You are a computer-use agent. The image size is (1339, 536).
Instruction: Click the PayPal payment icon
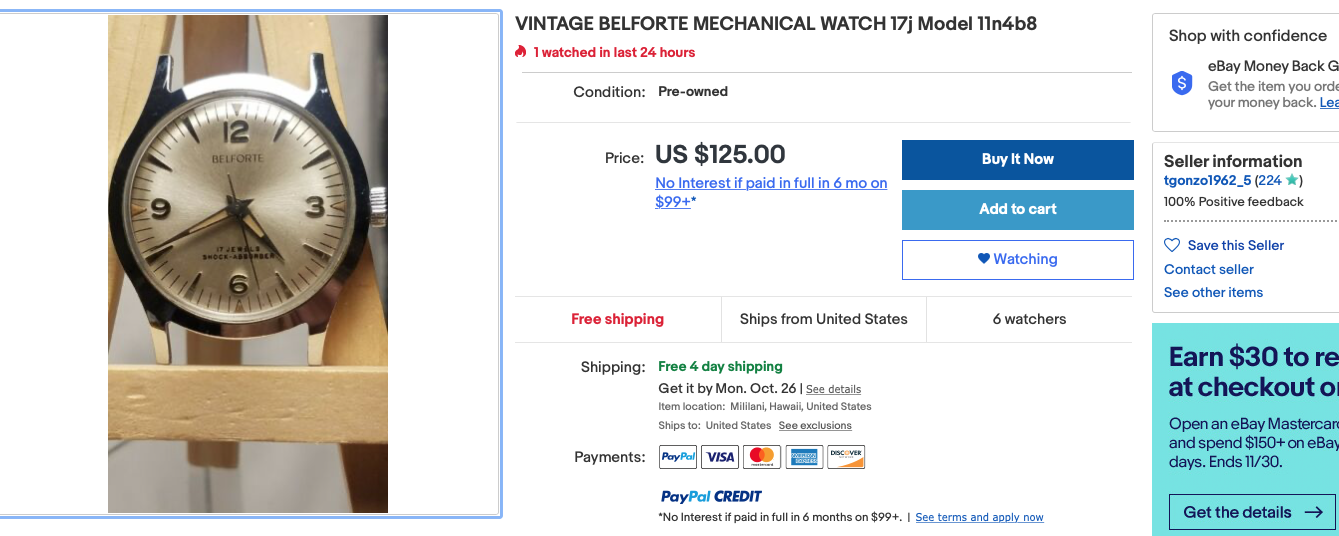[678, 457]
